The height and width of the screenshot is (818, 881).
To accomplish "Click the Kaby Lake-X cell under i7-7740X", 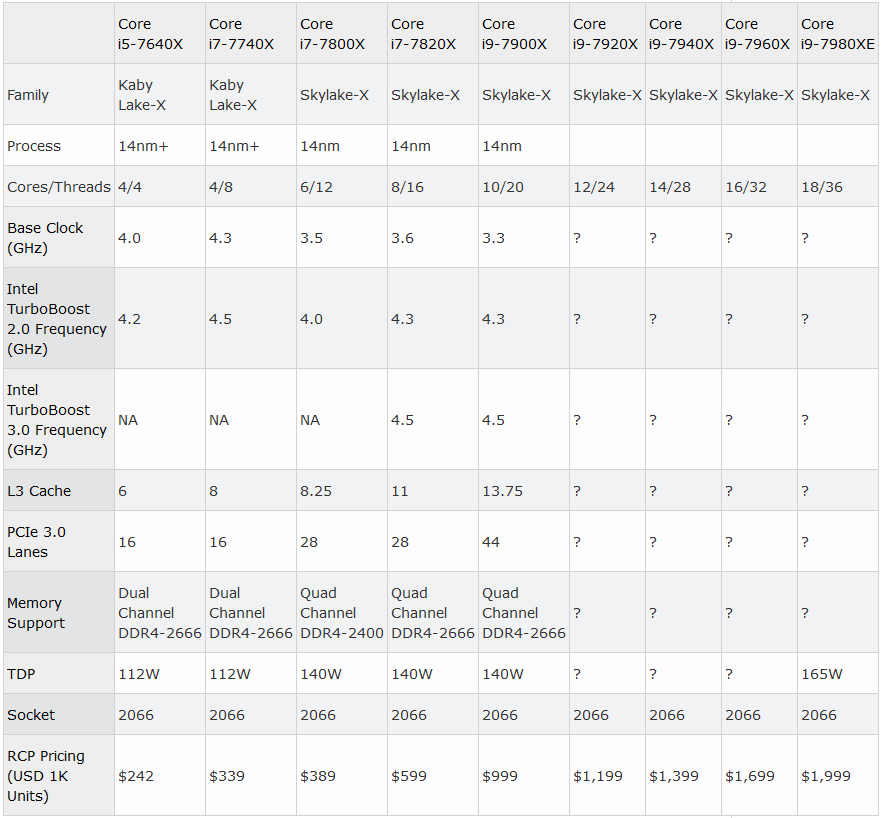I will (251, 94).
